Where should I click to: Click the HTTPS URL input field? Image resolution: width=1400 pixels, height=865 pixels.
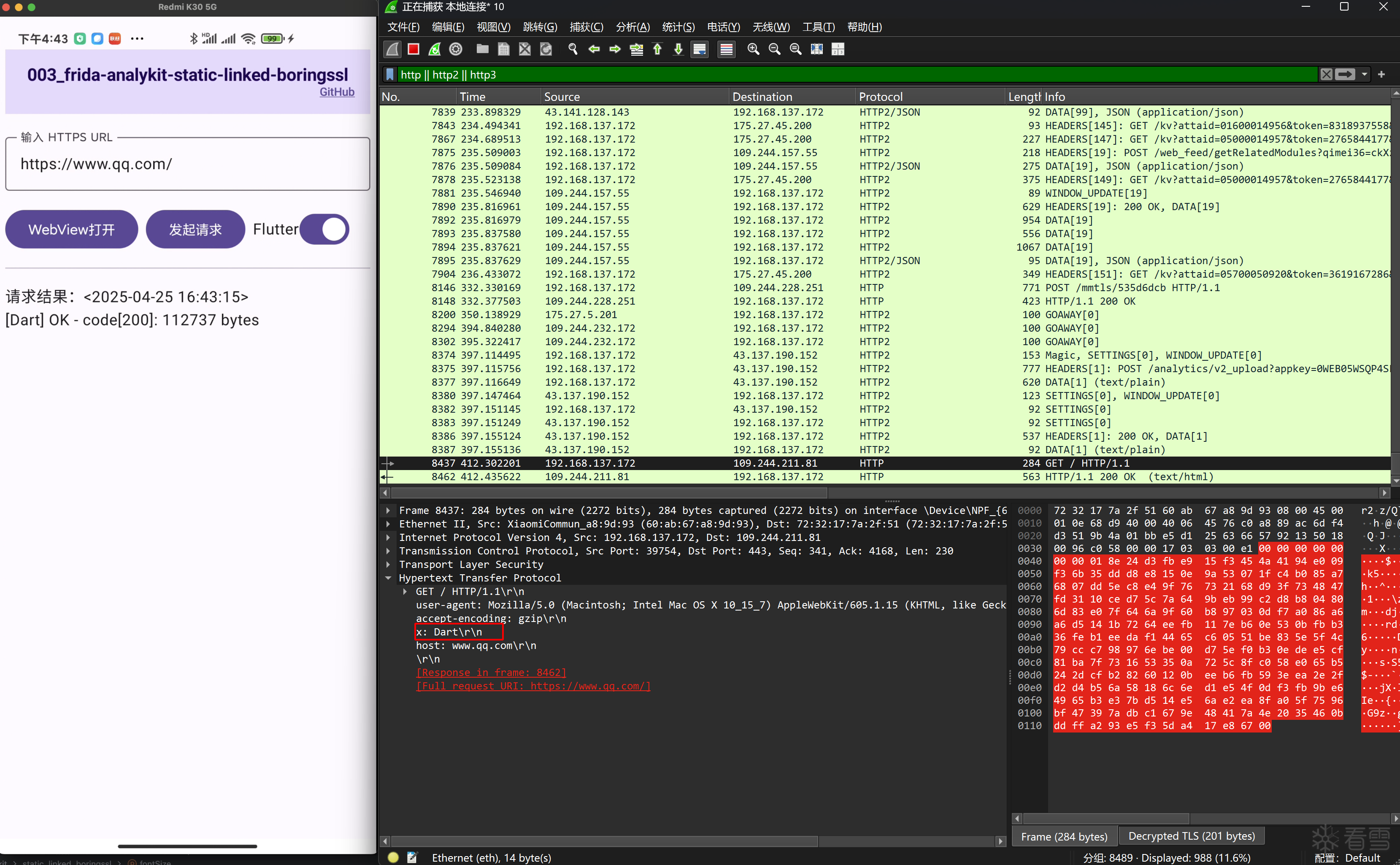click(188, 164)
